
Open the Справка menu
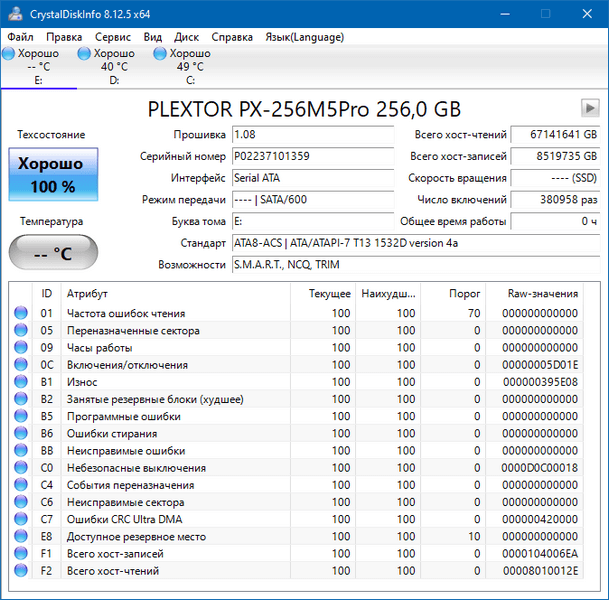232,37
